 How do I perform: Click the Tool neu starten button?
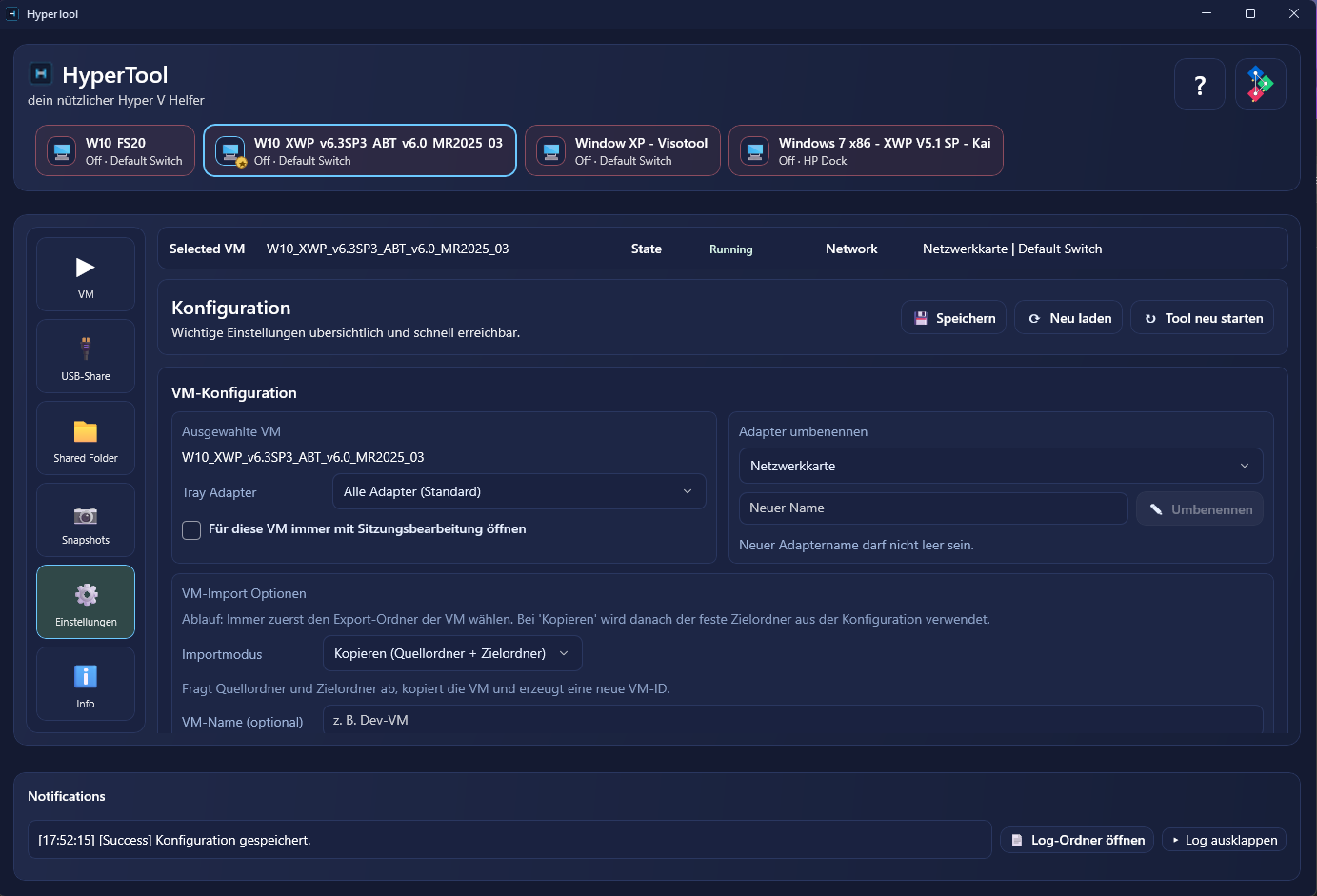pos(1202,318)
